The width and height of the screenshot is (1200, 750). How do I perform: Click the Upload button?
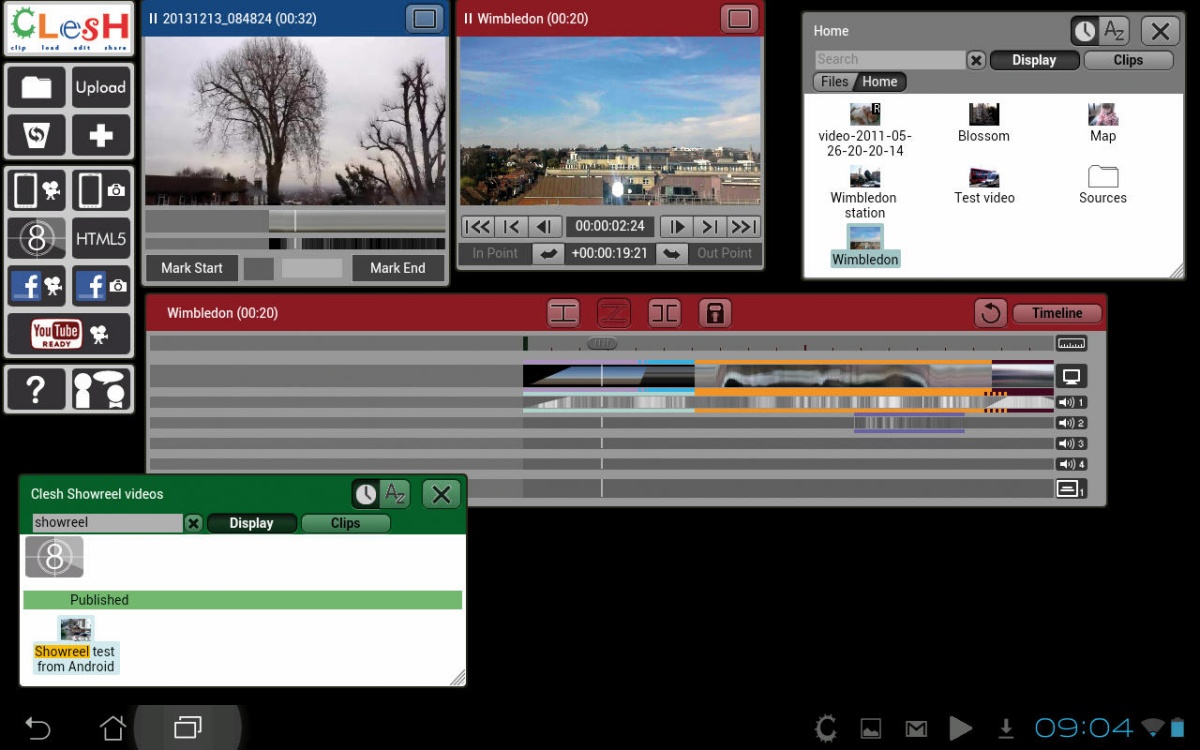click(101, 88)
